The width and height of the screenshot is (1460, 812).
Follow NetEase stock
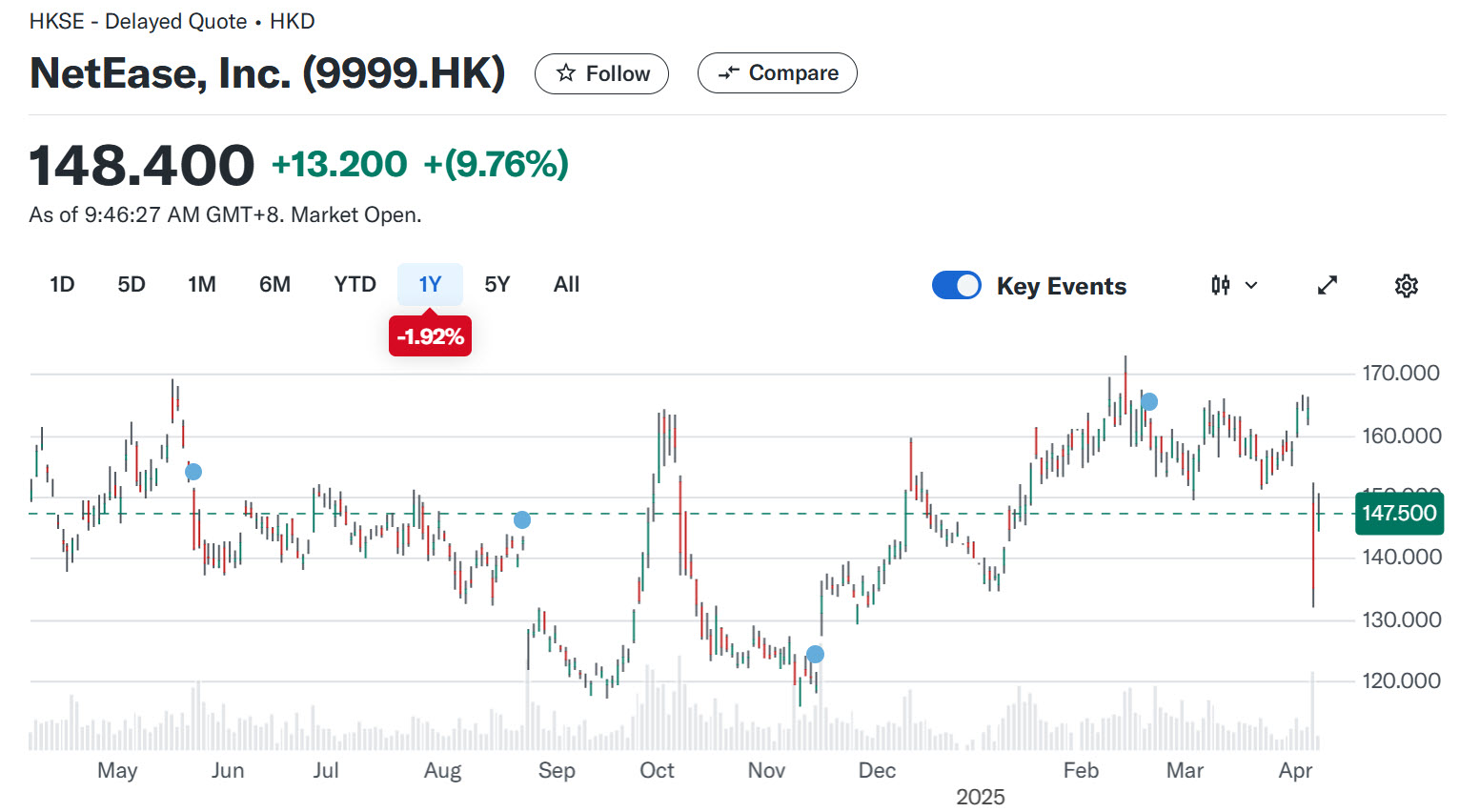(601, 73)
